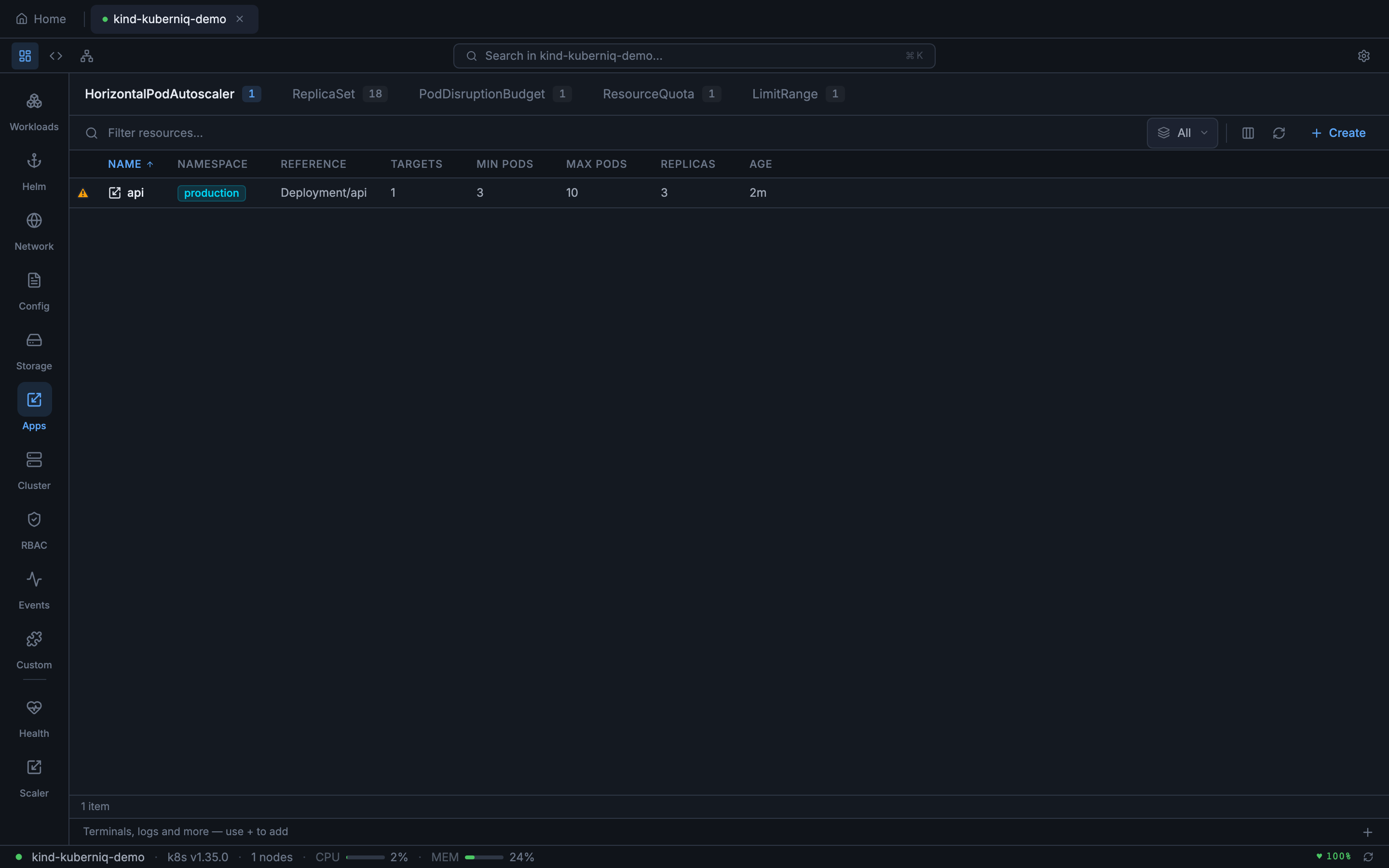1389x868 pixels.
Task: Select the production namespace badge
Action: [x=211, y=192]
